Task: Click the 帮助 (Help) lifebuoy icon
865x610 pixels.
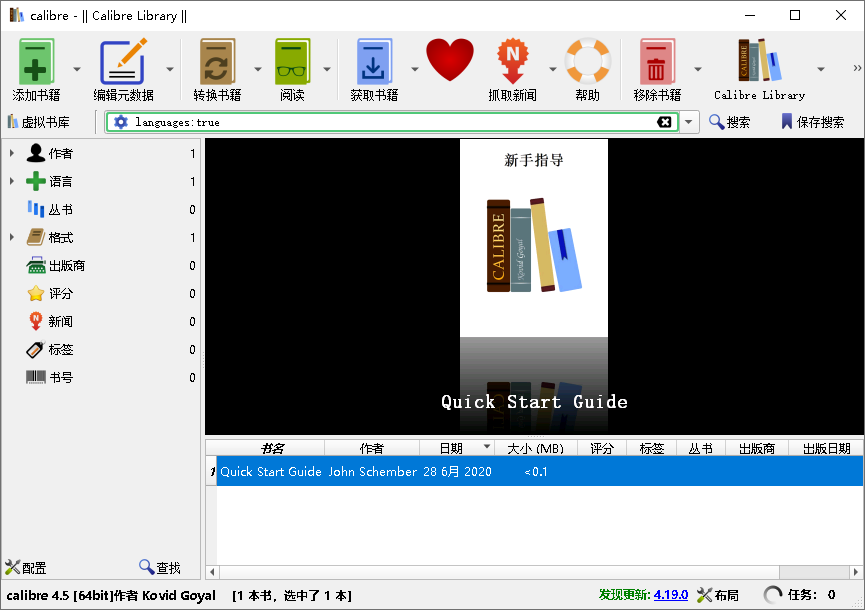Action: tap(587, 62)
